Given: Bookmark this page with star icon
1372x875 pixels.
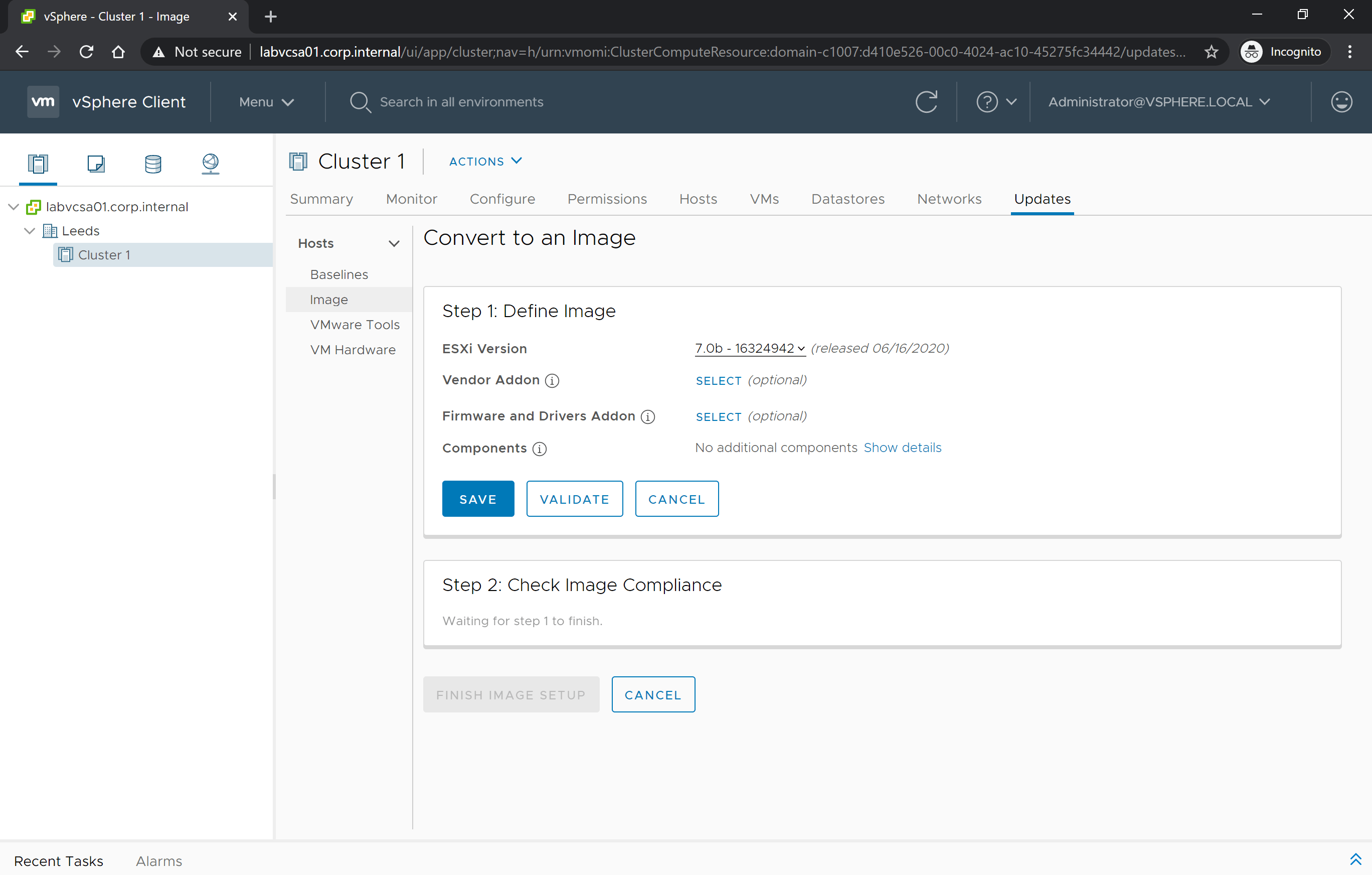Looking at the screenshot, I should coord(1212,52).
